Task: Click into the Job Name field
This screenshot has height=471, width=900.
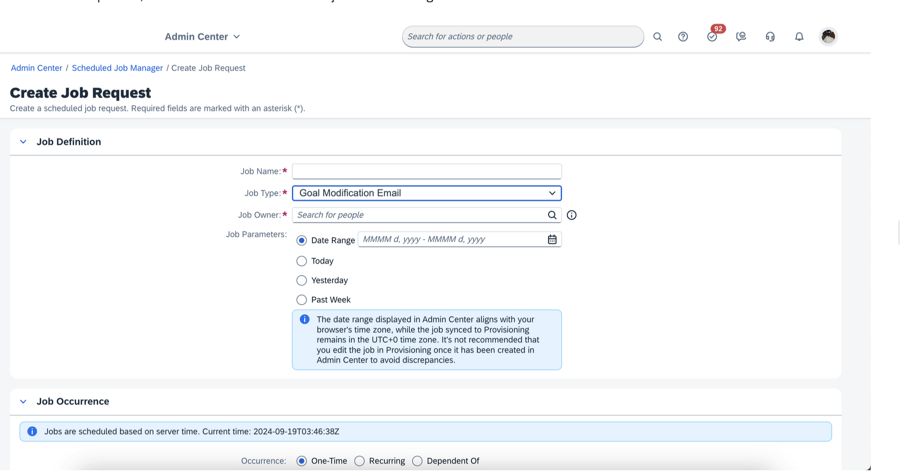Action: tap(427, 172)
